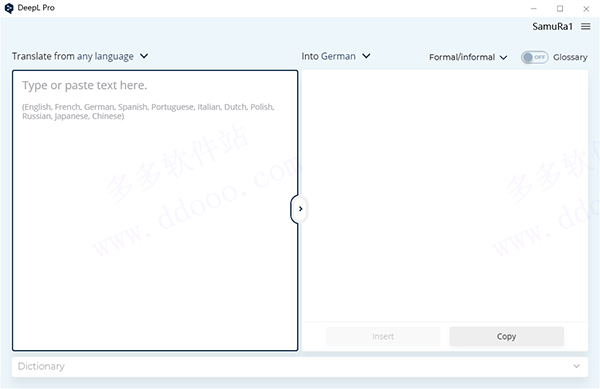Click the Copy button
This screenshot has height=389, width=600.
(x=506, y=336)
